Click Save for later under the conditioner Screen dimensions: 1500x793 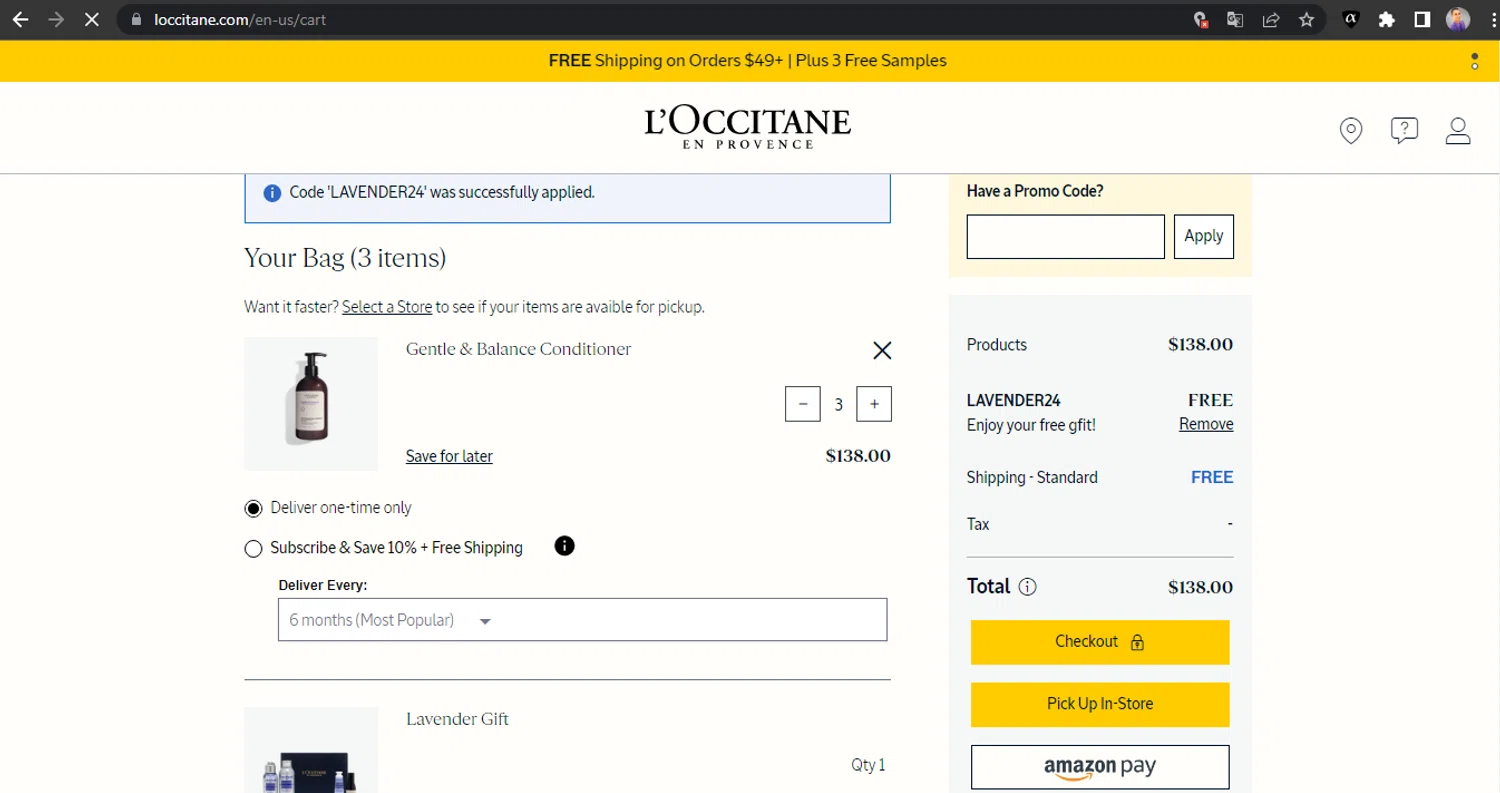pos(449,456)
